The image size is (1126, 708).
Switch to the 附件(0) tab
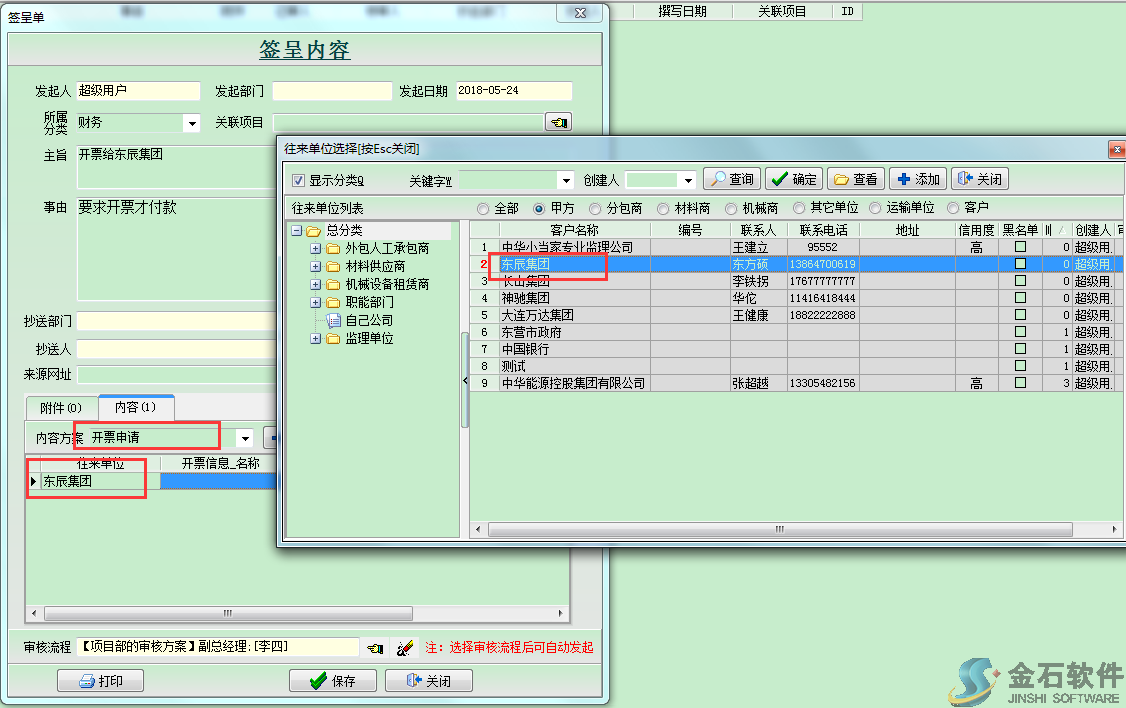coord(62,409)
